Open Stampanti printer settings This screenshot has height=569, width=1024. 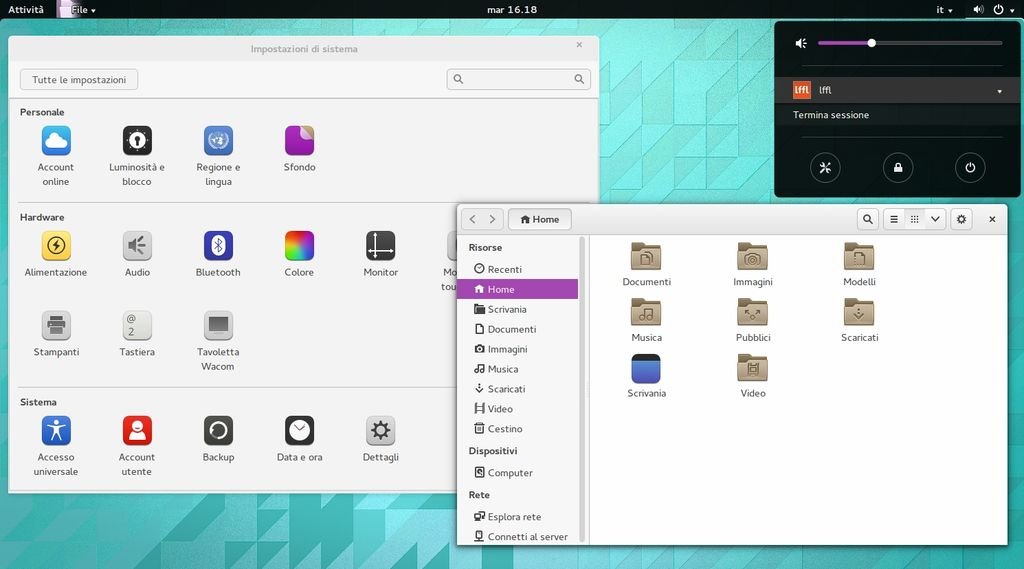click(x=56, y=326)
